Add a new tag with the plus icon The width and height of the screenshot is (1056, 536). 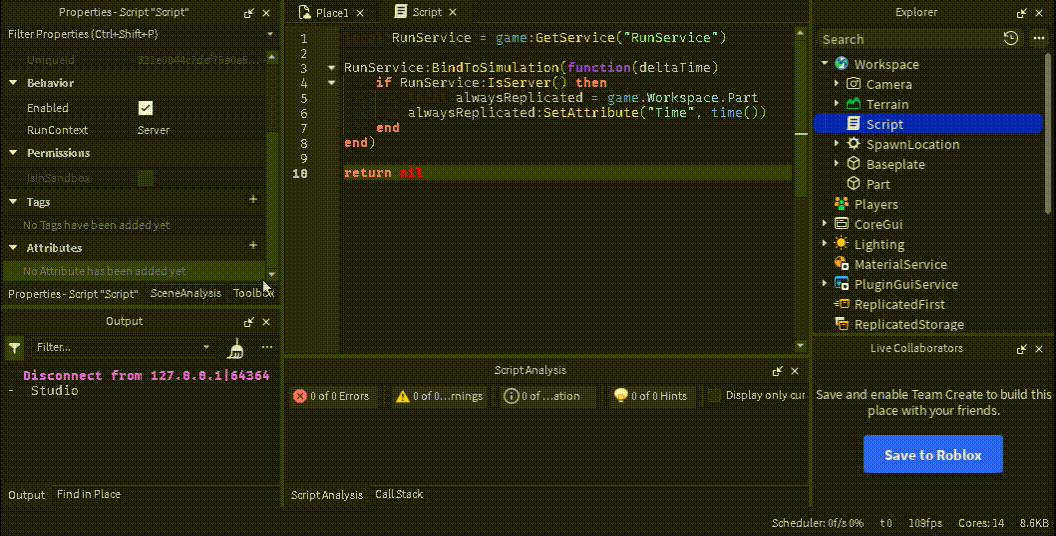click(x=253, y=199)
